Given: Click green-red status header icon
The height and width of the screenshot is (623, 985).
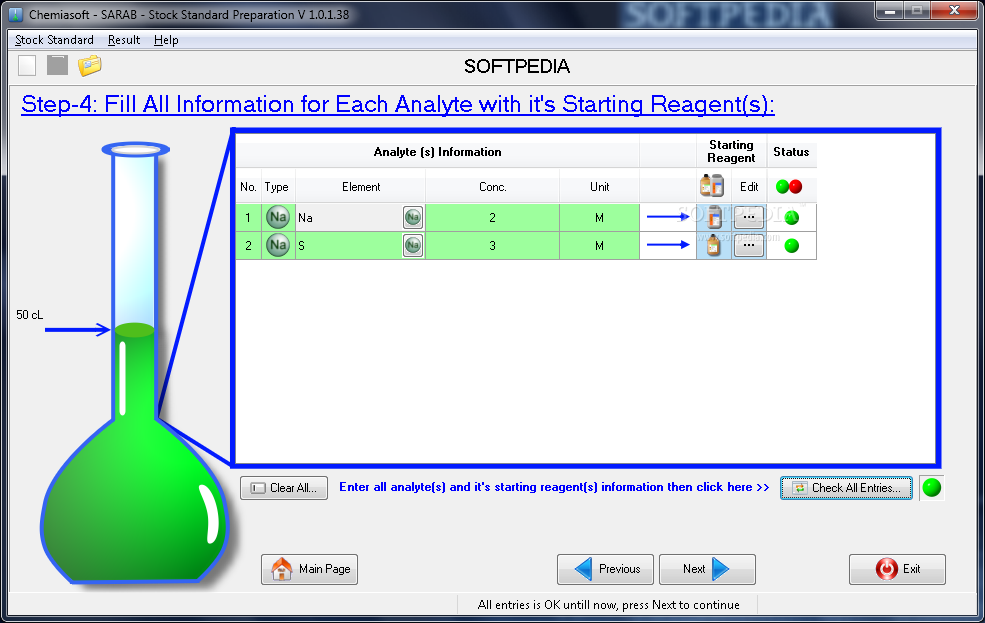Looking at the screenshot, I should pos(789,187).
